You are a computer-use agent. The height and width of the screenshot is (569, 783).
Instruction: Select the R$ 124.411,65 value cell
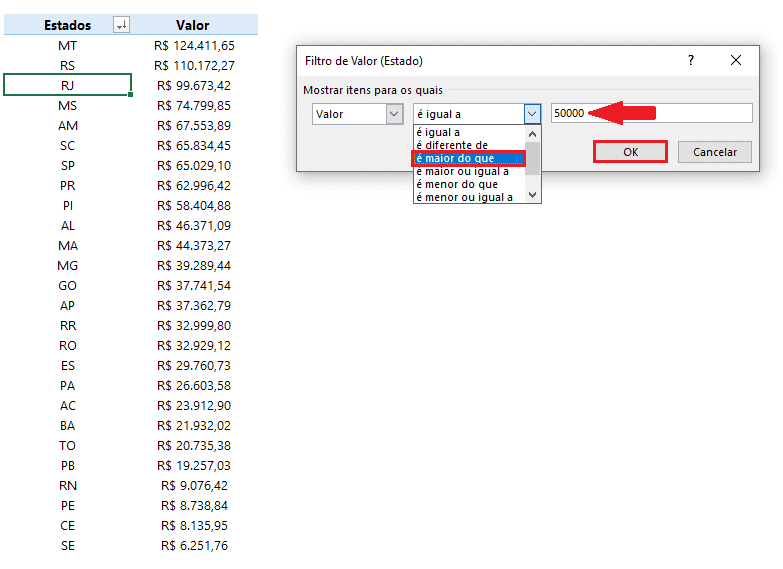click(x=194, y=45)
